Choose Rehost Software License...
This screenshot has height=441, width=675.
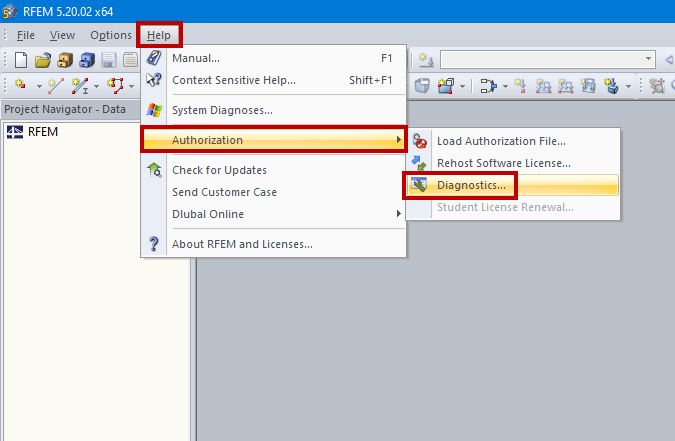tap(513, 163)
